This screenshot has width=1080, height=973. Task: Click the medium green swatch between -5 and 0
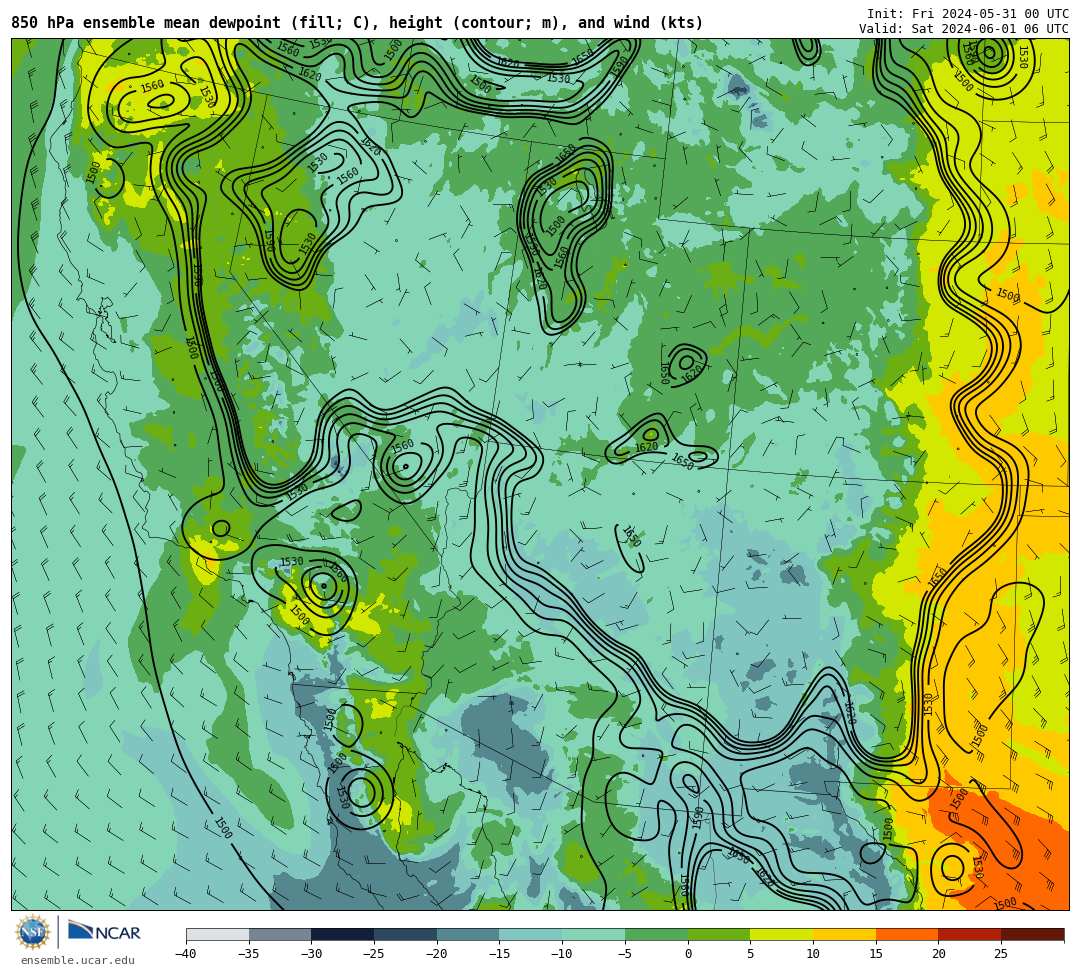656,934
